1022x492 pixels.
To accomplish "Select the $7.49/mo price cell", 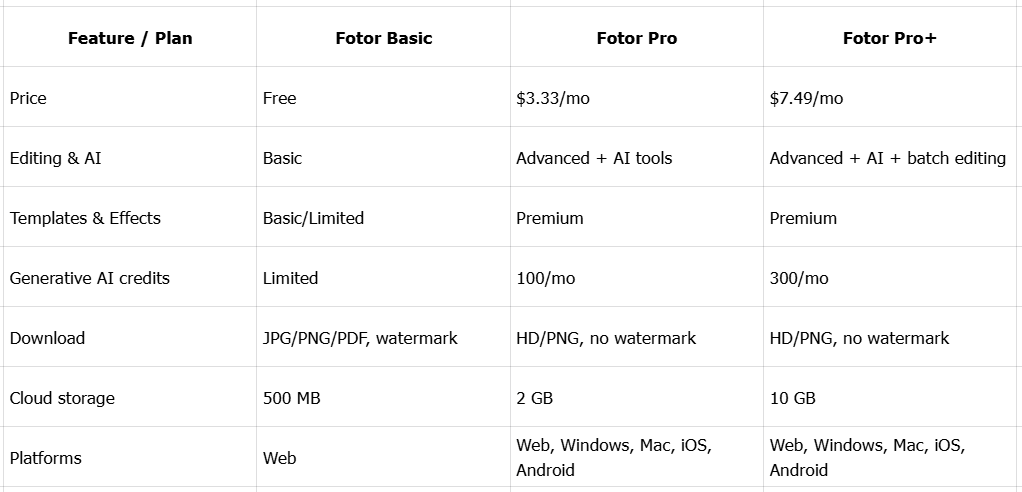I will (806, 98).
